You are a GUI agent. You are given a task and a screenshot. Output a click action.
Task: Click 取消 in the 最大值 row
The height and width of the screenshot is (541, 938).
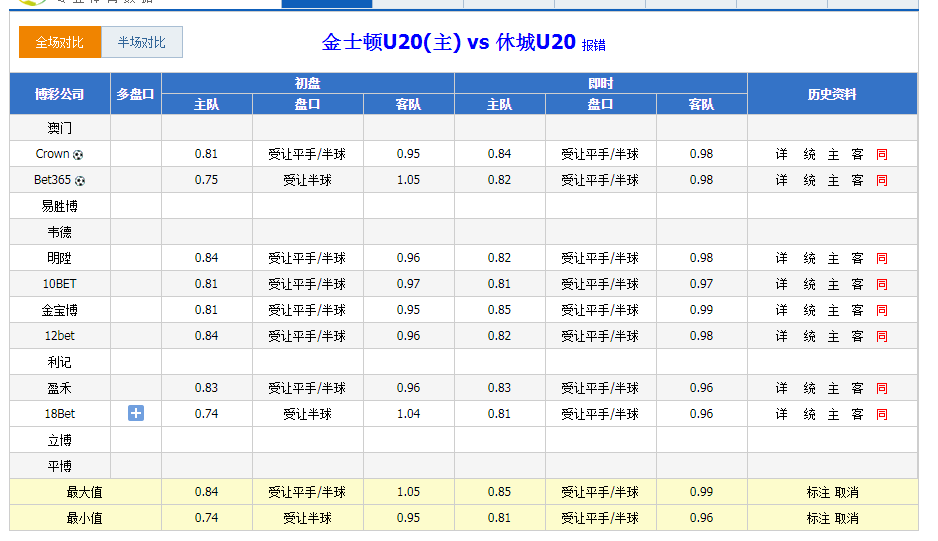point(846,493)
